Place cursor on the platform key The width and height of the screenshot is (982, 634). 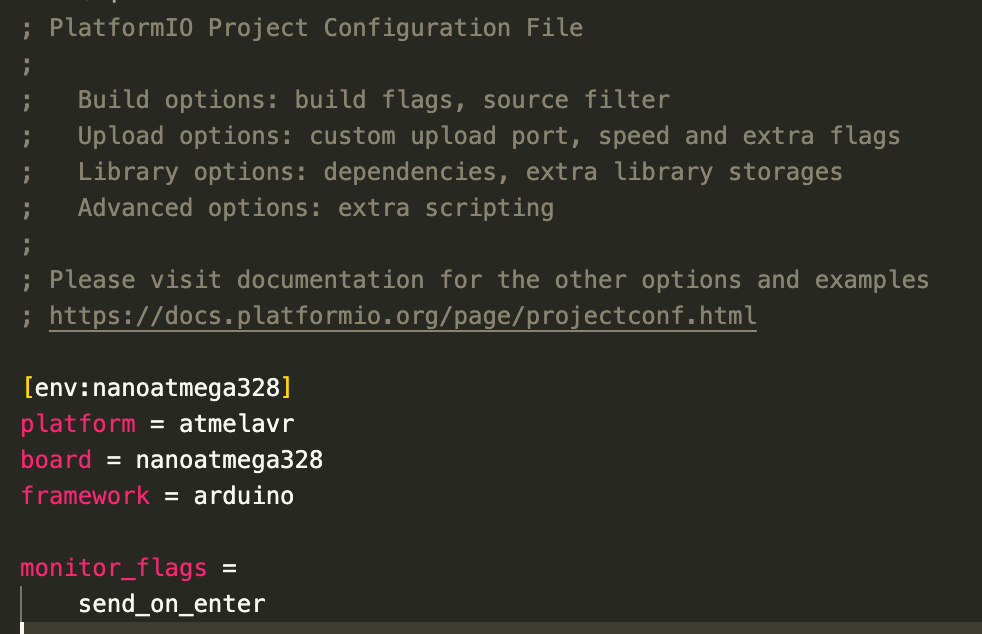click(78, 424)
